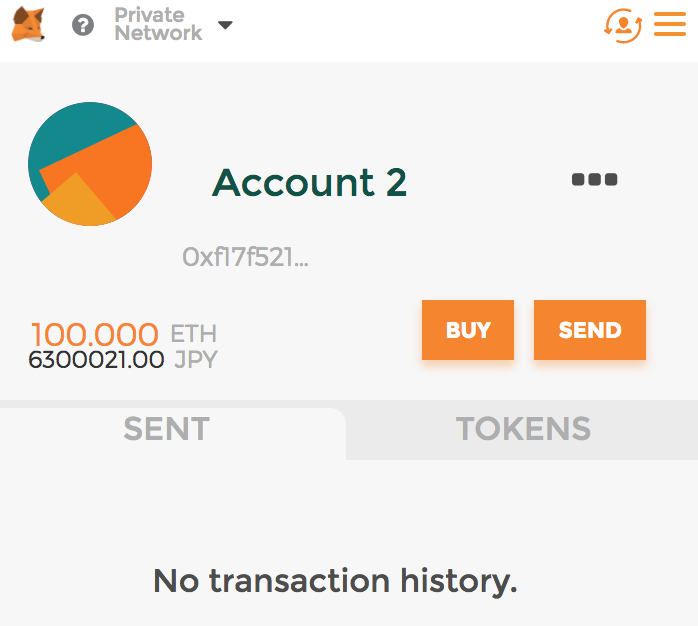Open the network help question mark icon
The width and height of the screenshot is (698, 626).
point(83,25)
